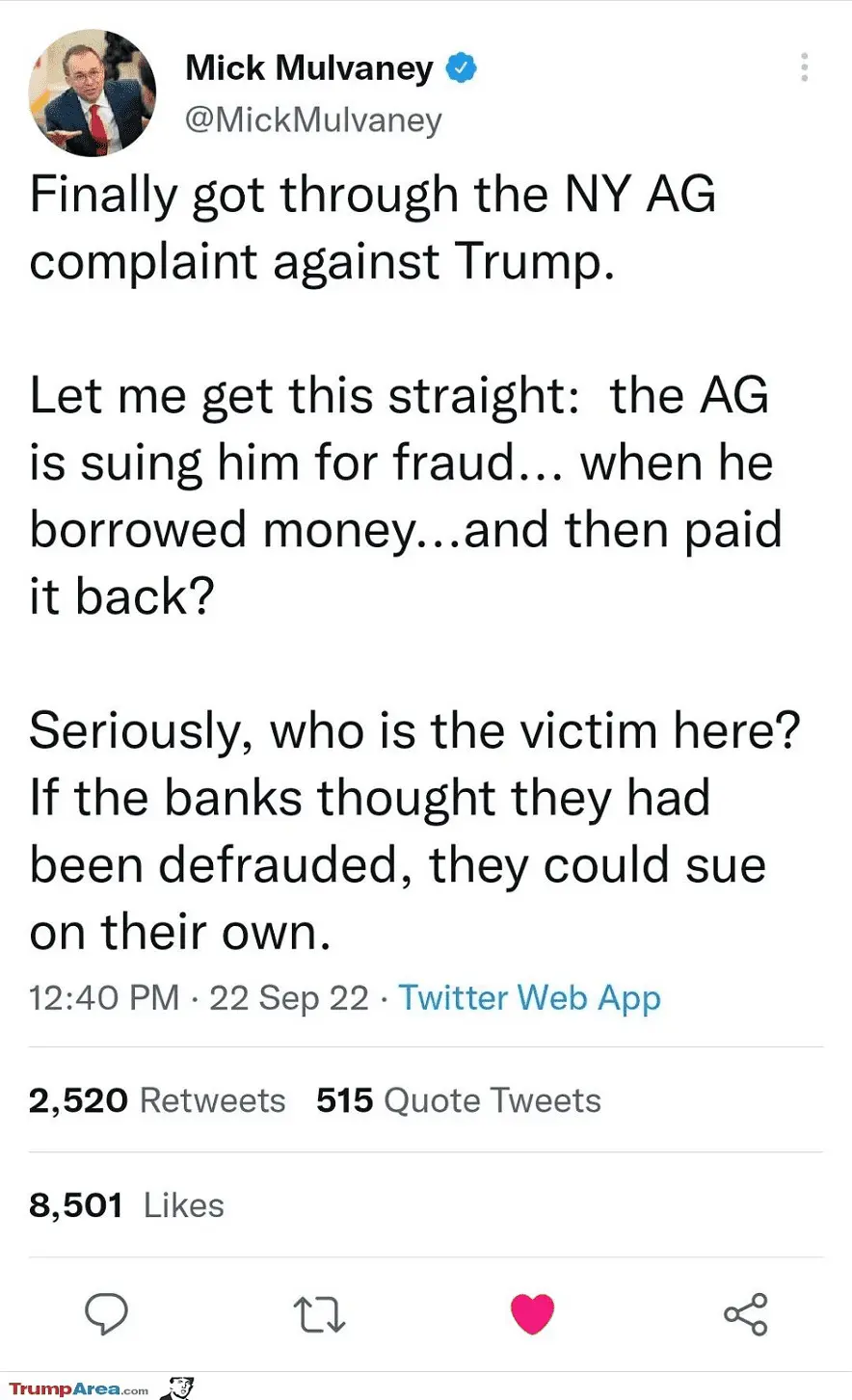The image size is (852, 1400).
Task: Click the "Finally got through" tweet paragraph
Action: pyautogui.click(x=373, y=227)
